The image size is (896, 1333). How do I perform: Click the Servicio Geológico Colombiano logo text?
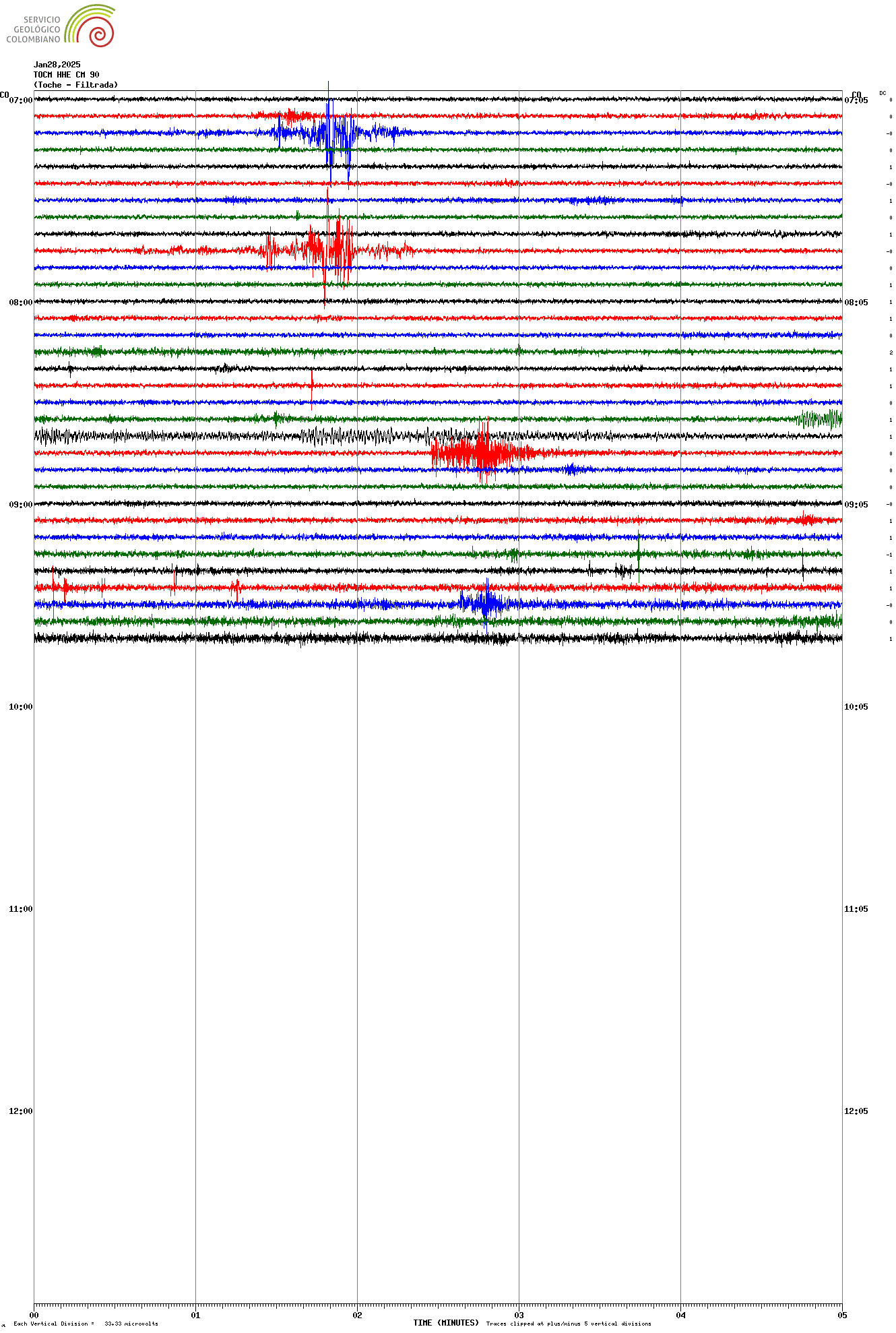pos(34,30)
